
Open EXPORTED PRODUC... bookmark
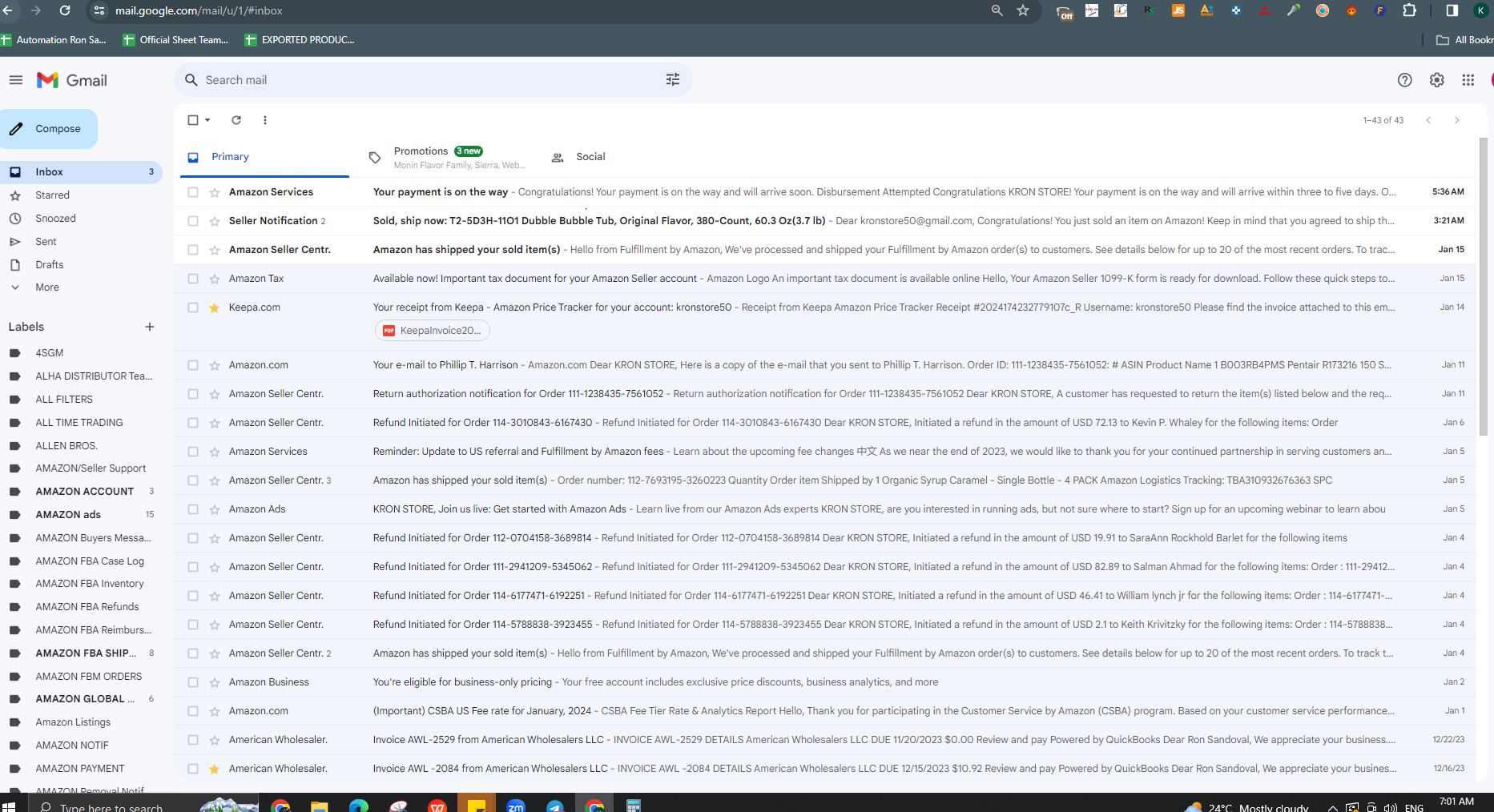(x=300, y=40)
